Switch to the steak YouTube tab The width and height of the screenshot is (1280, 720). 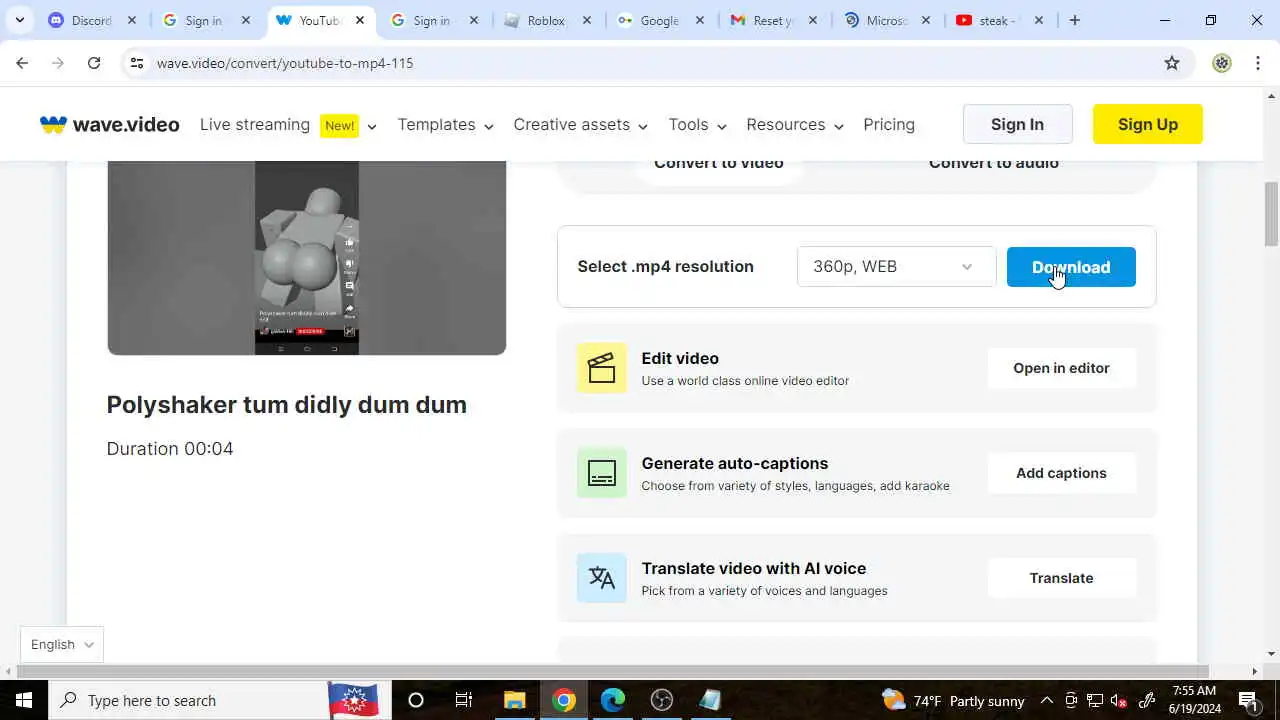tap(1000, 20)
